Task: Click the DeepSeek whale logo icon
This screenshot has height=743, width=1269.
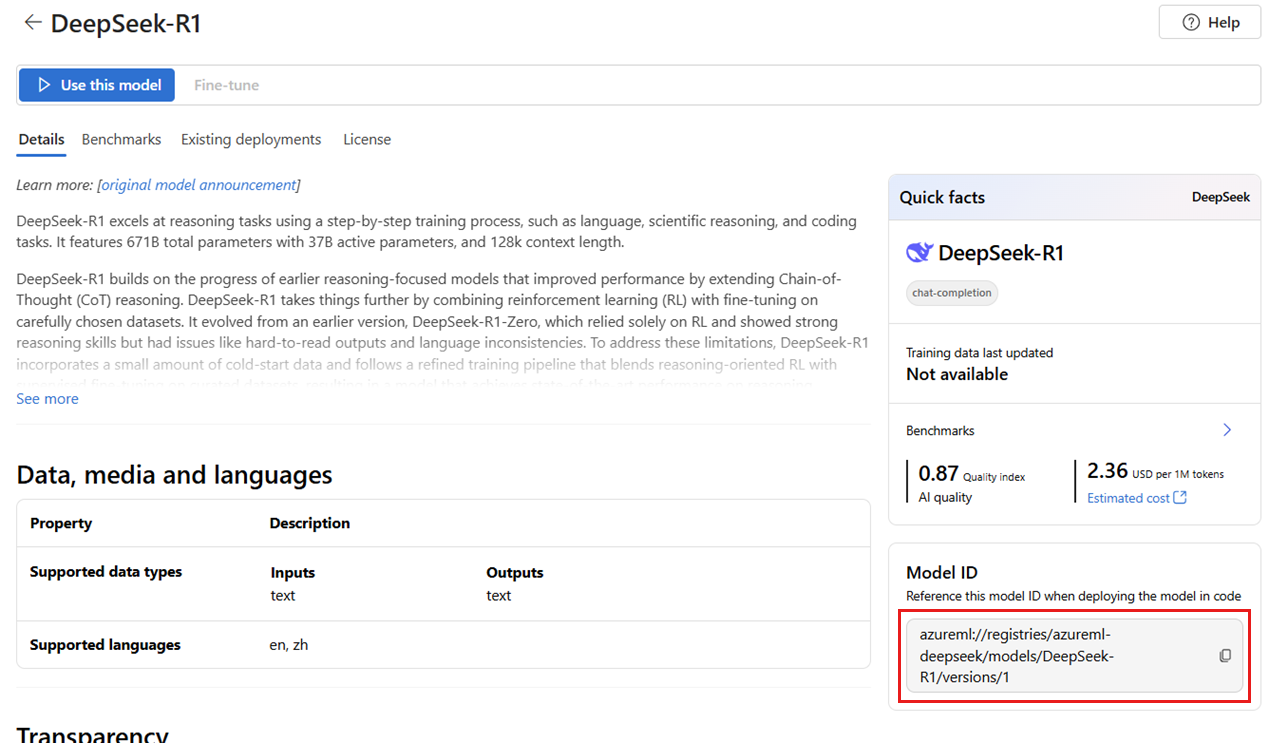Action: [919, 252]
